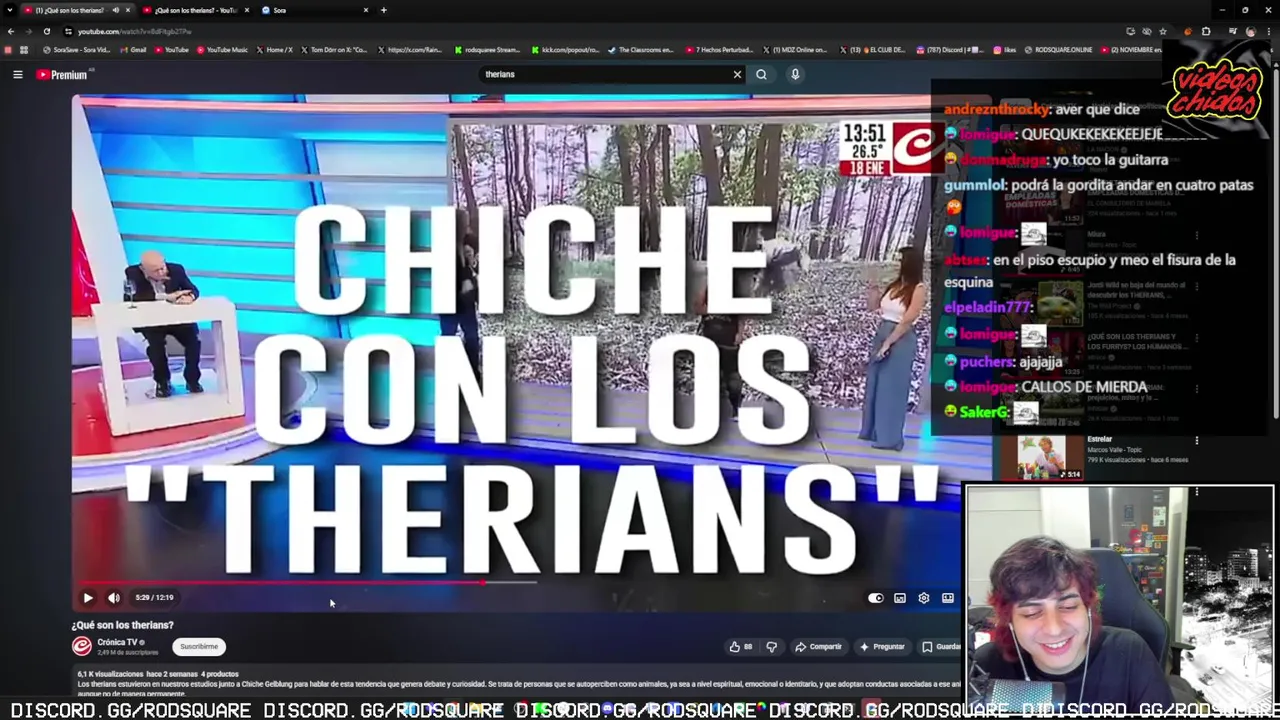Open the Crónica TV channel avatar
Screen dimensions: 1280x720
click(x=82, y=646)
